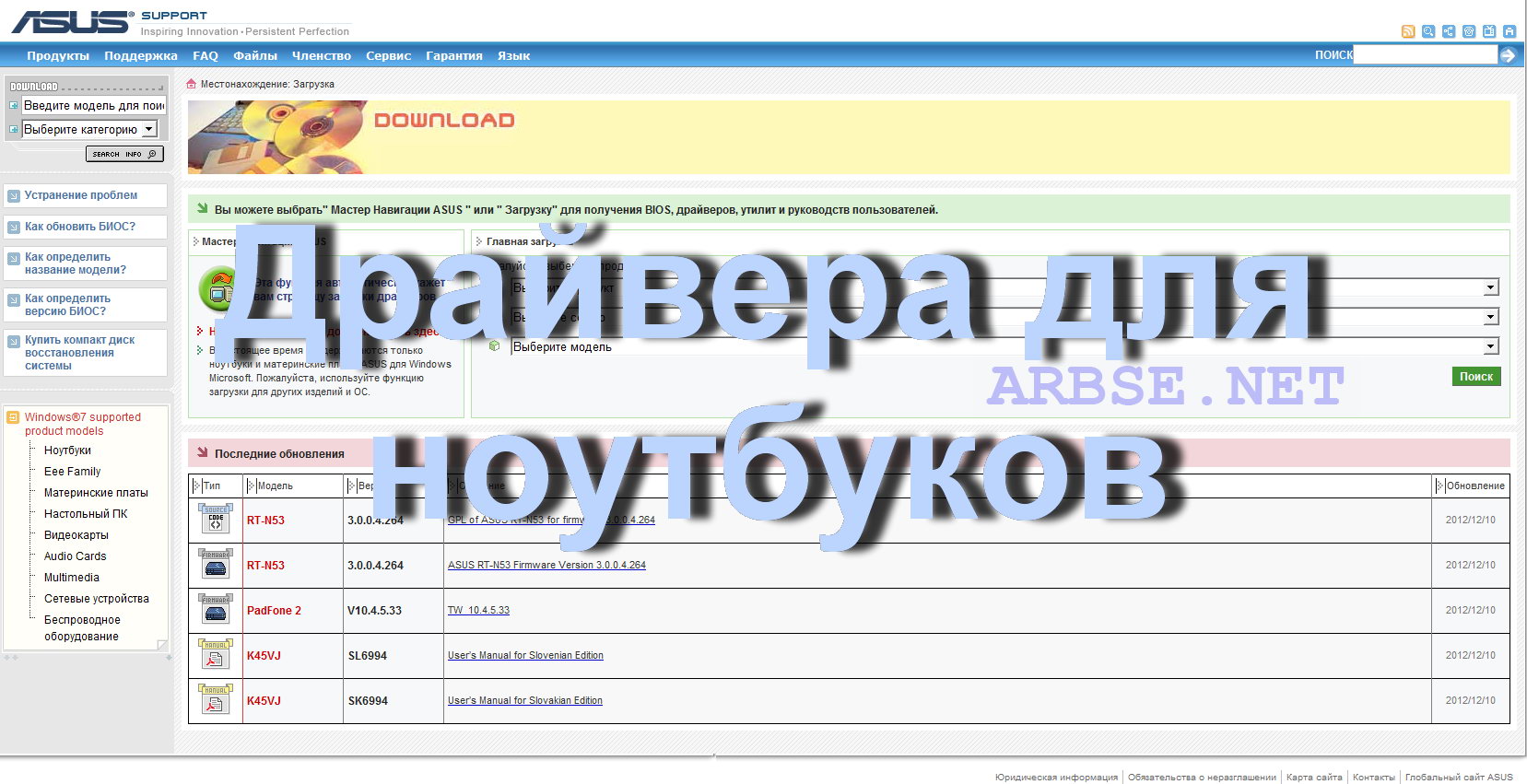
Task: Click K45VJ model in SL6994 row
Action: [264, 655]
